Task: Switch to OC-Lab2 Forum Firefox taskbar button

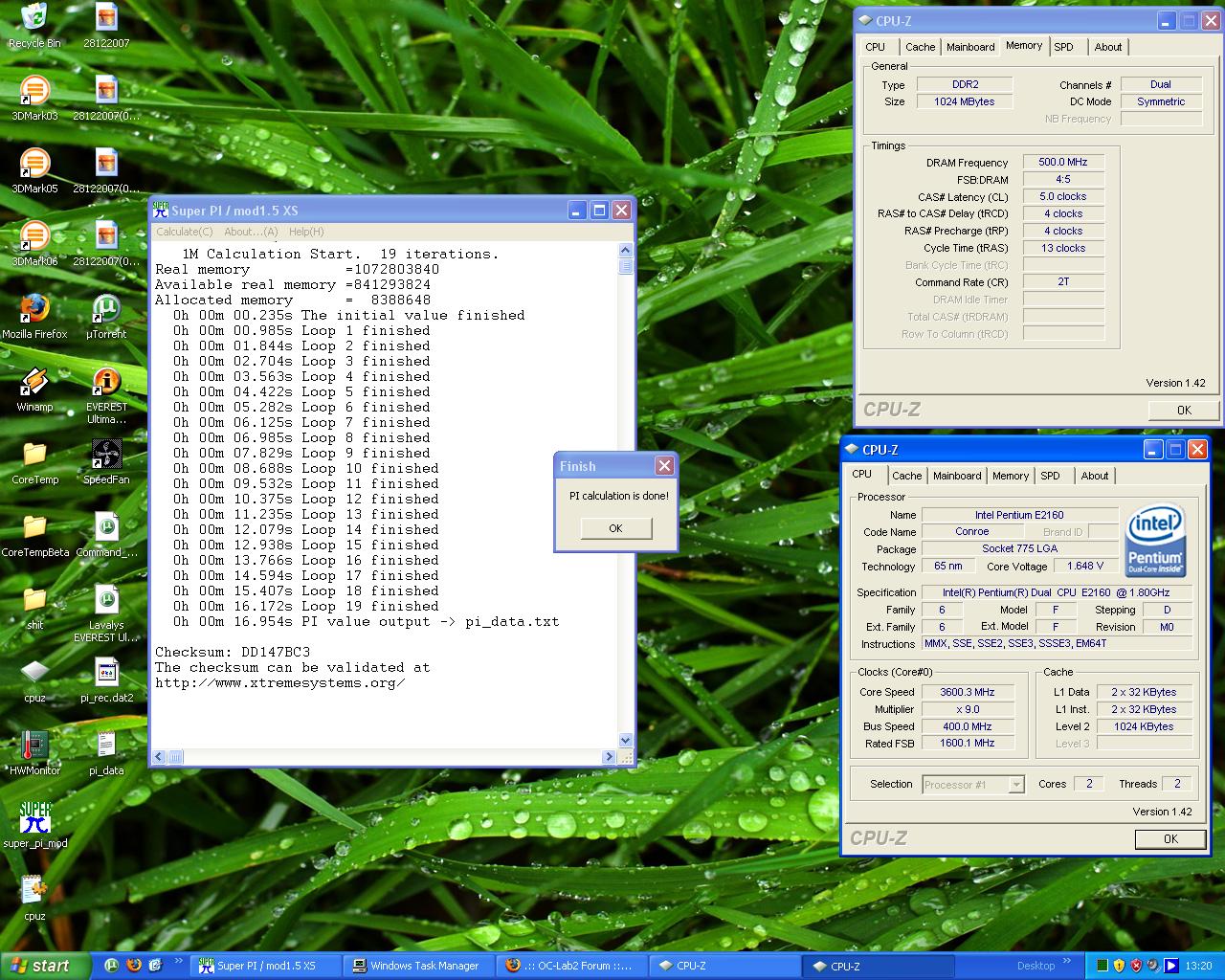Action: pyautogui.click(x=572, y=966)
